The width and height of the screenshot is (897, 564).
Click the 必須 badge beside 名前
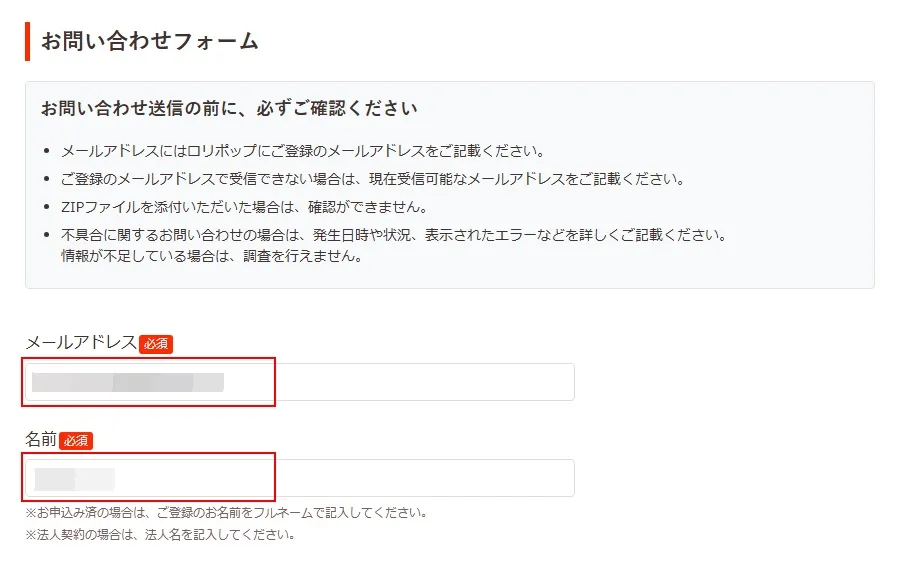76,440
